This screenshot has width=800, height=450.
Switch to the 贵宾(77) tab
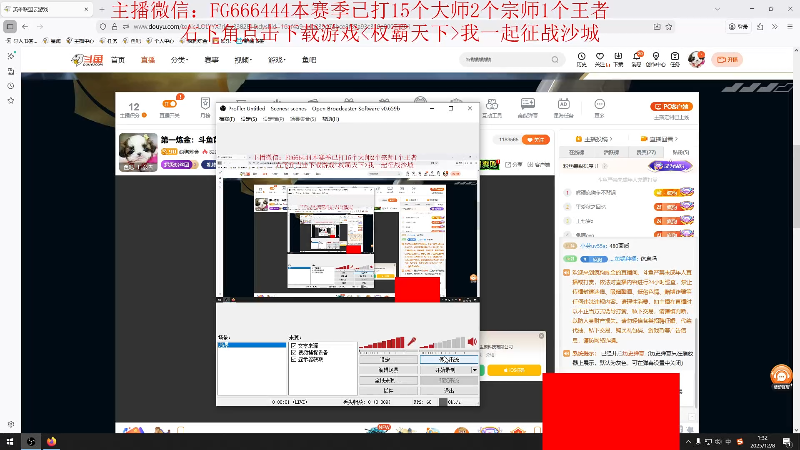coord(646,152)
